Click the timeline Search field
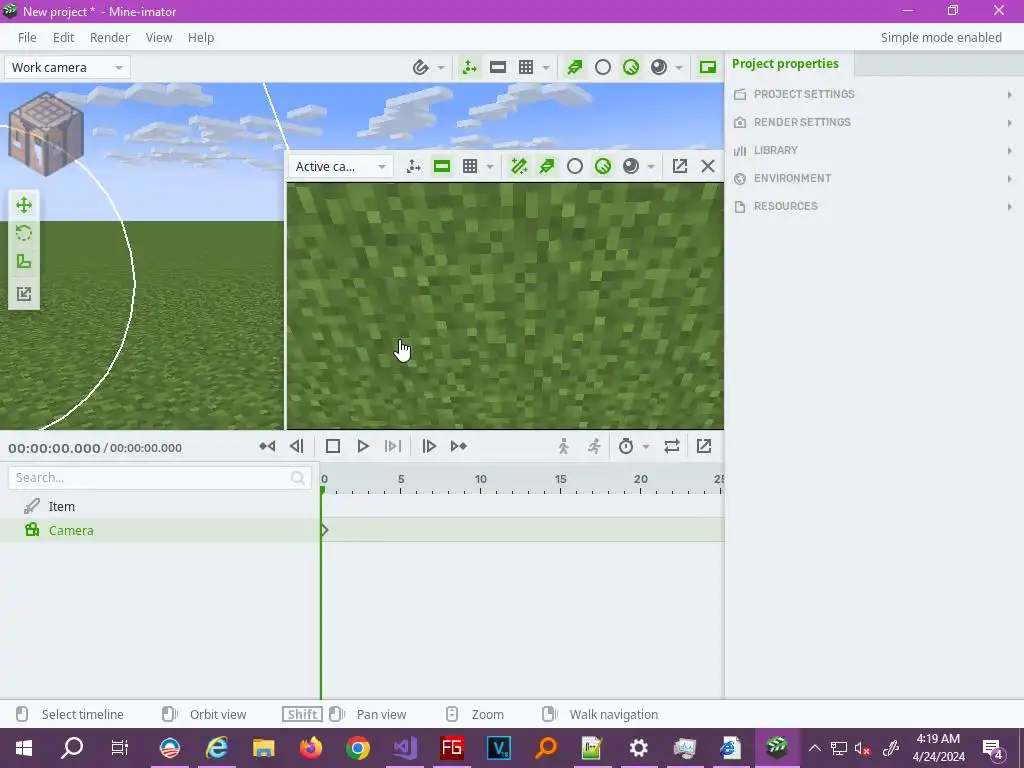Viewport: 1024px width, 768px height. 160,477
